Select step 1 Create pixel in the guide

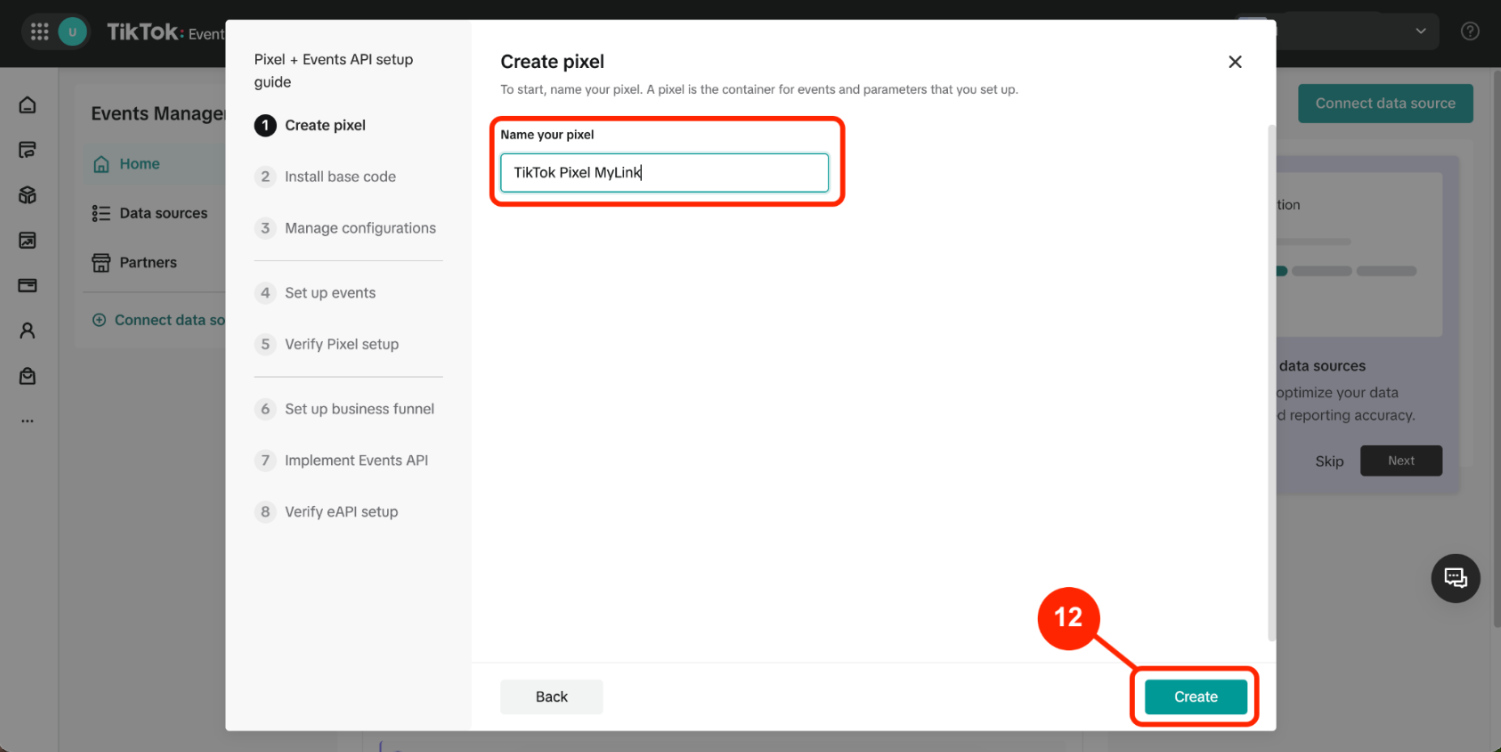coord(311,125)
